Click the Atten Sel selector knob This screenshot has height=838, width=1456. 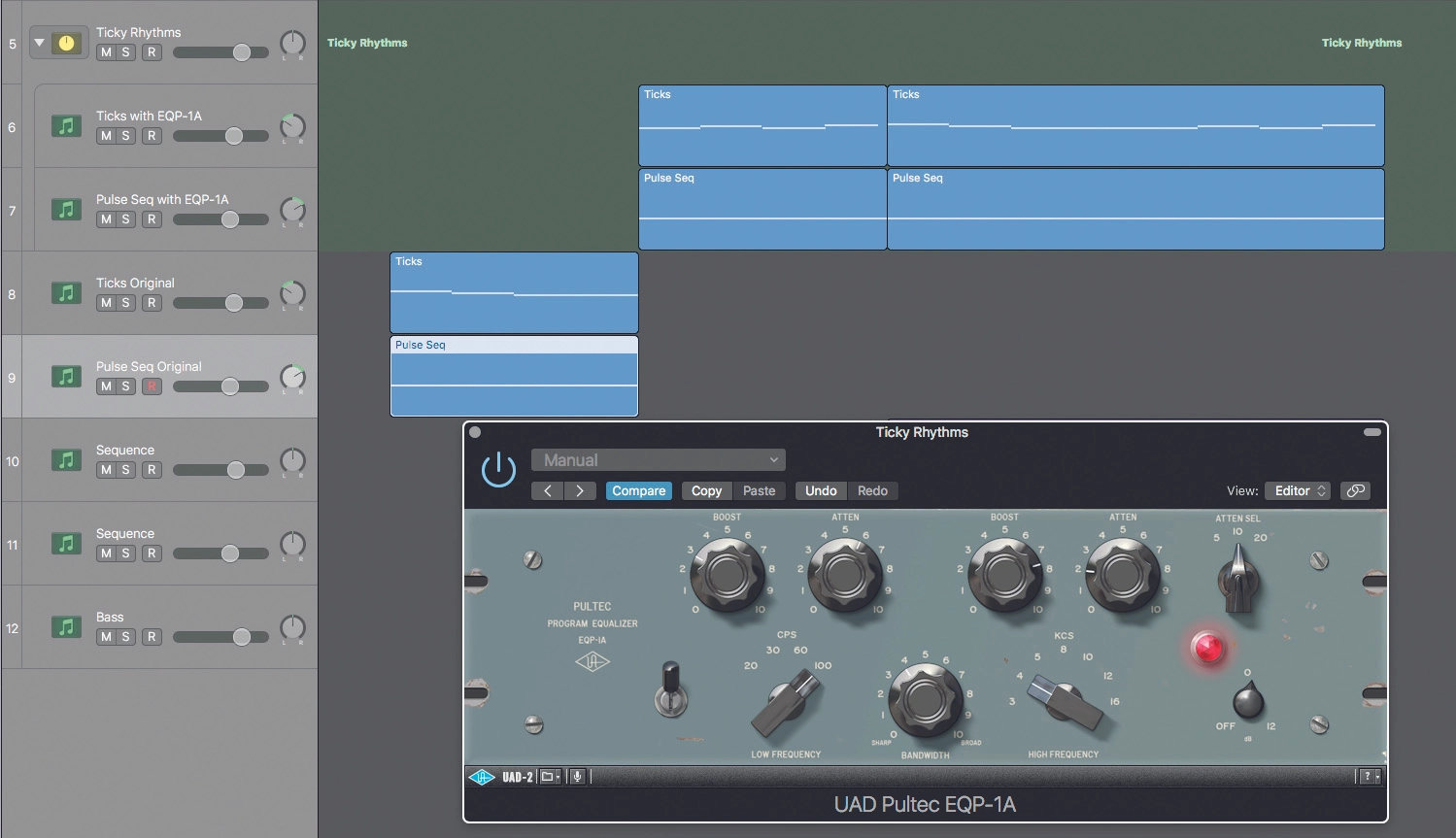point(1238,580)
